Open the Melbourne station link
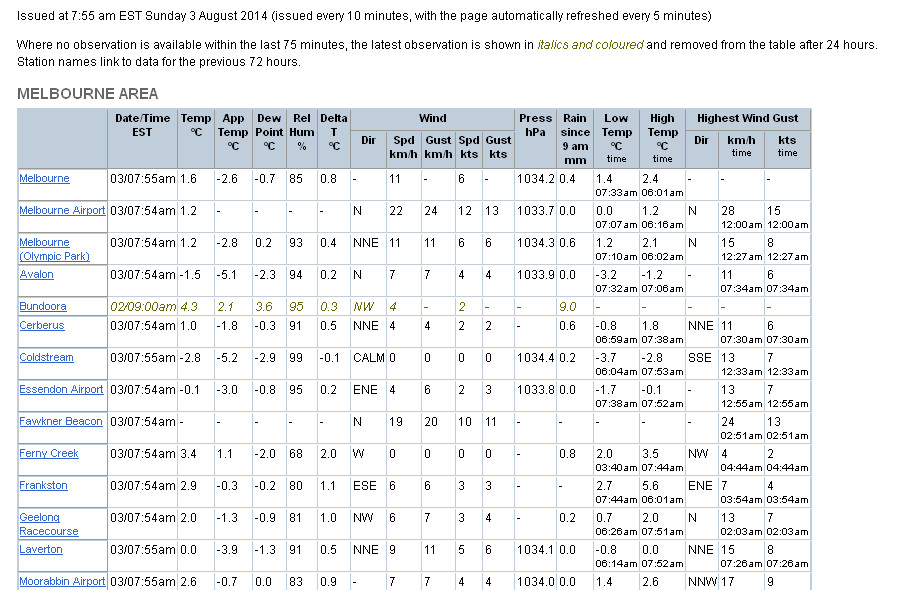898x590 pixels. coord(44,178)
